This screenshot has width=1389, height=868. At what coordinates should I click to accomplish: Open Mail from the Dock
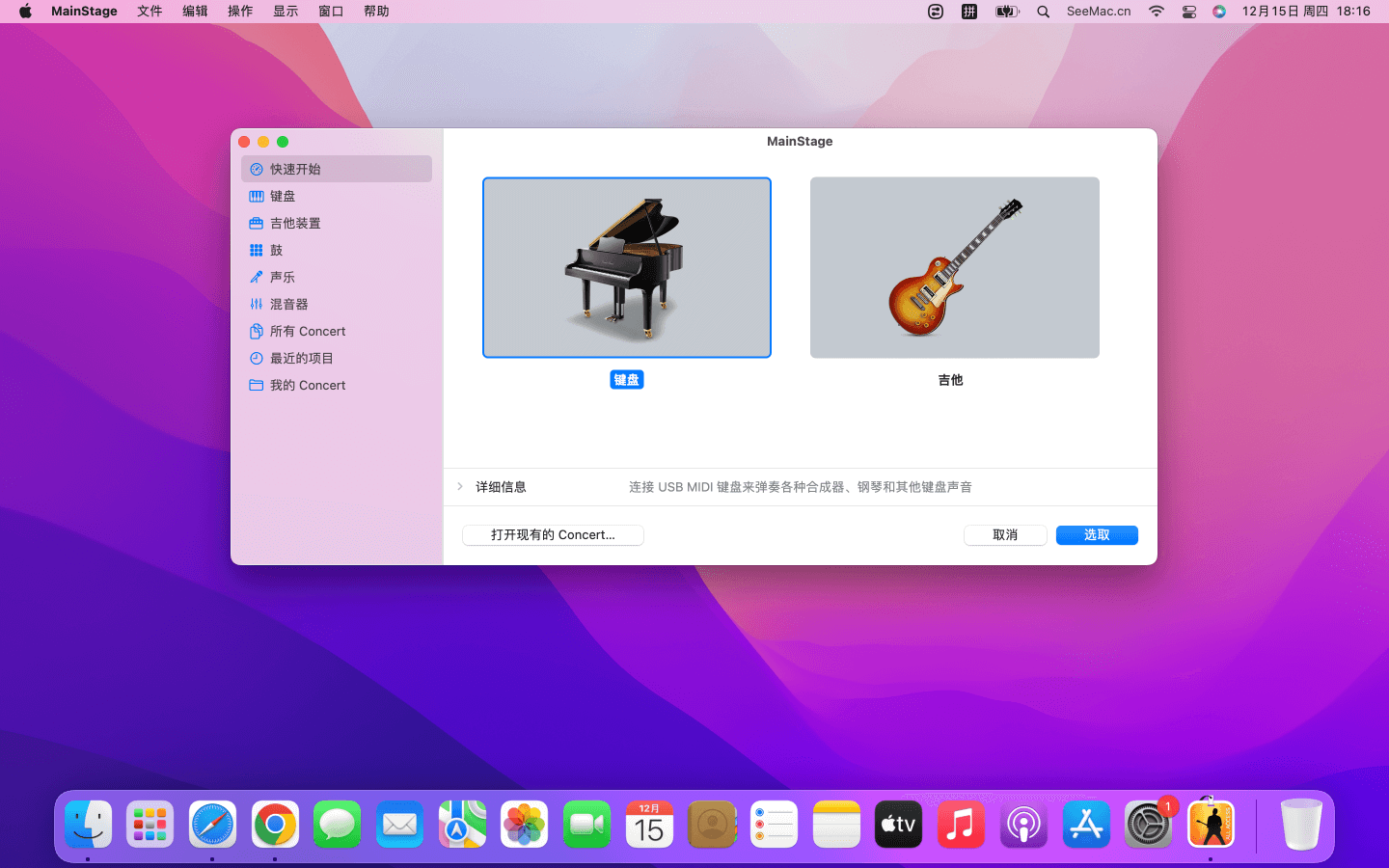click(399, 825)
